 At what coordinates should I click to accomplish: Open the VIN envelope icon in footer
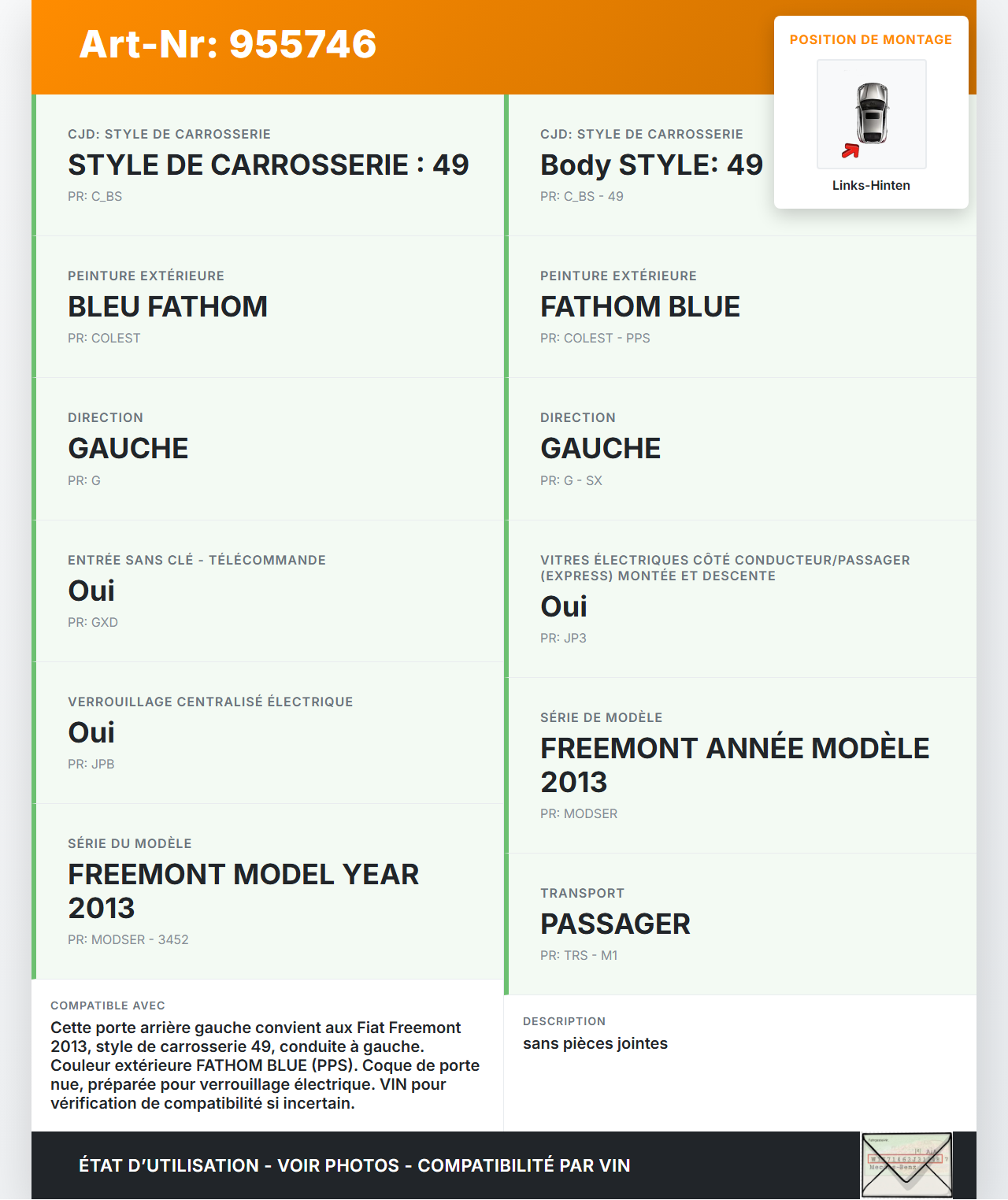coord(906,1165)
